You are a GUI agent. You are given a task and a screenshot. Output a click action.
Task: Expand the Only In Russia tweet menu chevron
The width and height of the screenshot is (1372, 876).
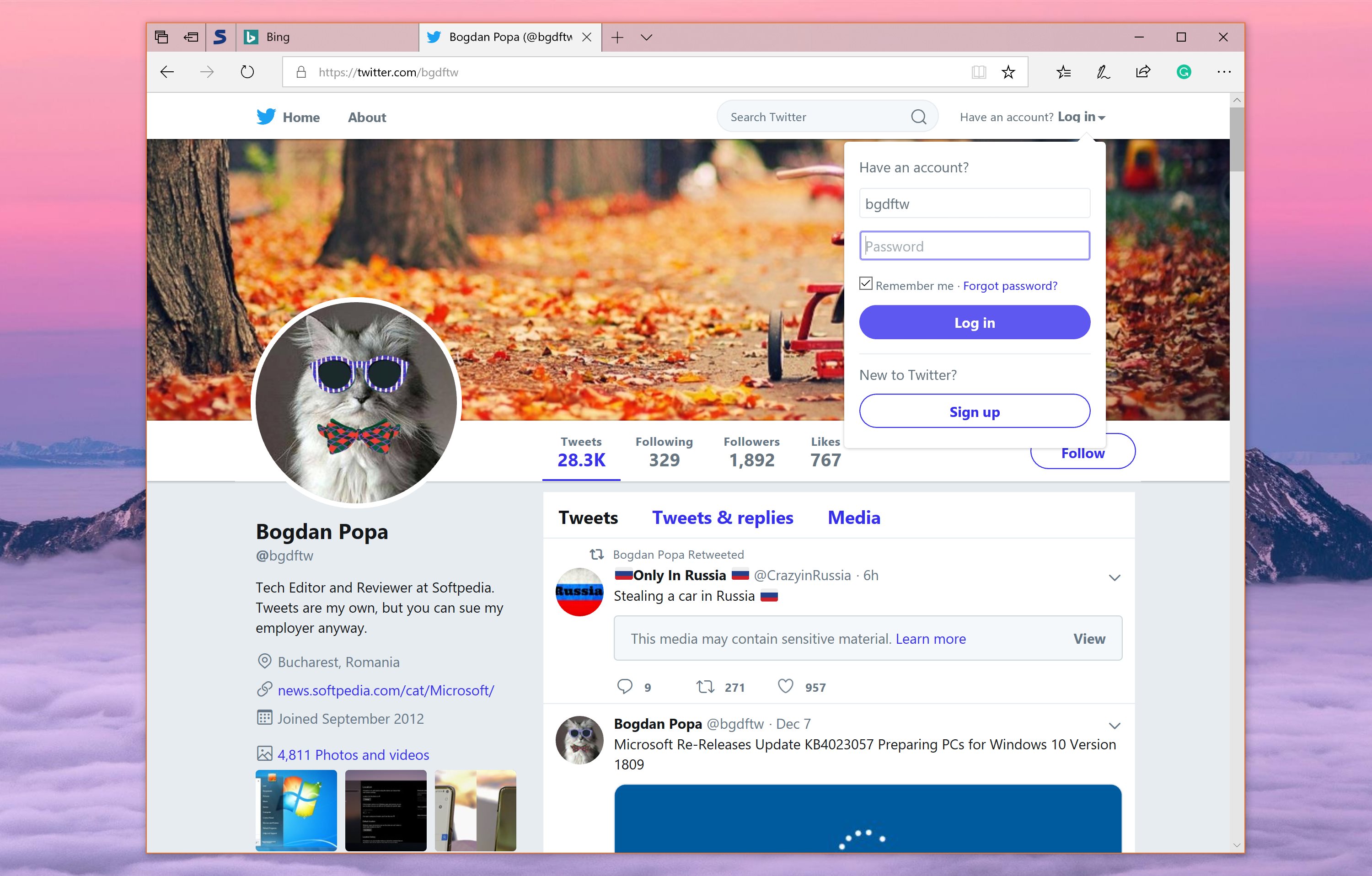pyautogui.click(x=1115, y=578)
